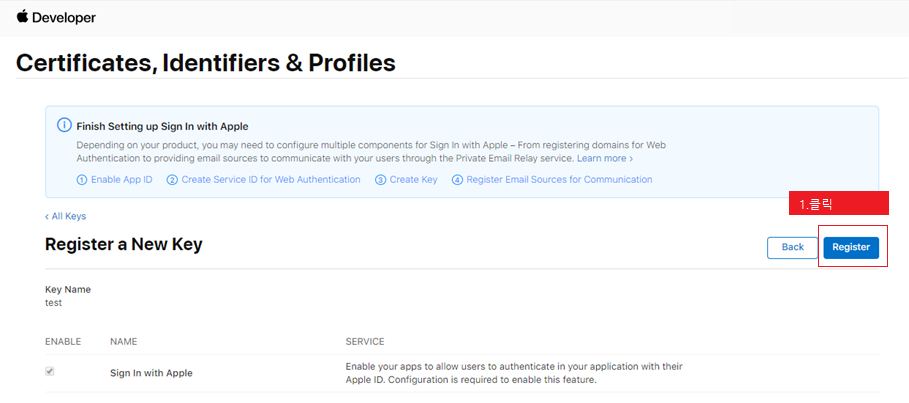The height and width of the screenshot is (403, 909).
Task: Click the Apple Developer logo
Action: tap(56, 18)
